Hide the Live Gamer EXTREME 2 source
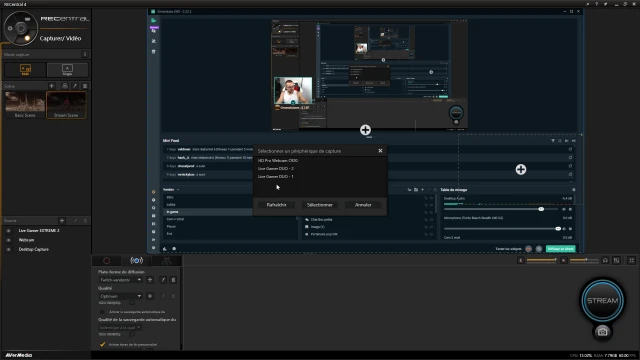Viewport: 640px width, 360px height. [8, 231]
